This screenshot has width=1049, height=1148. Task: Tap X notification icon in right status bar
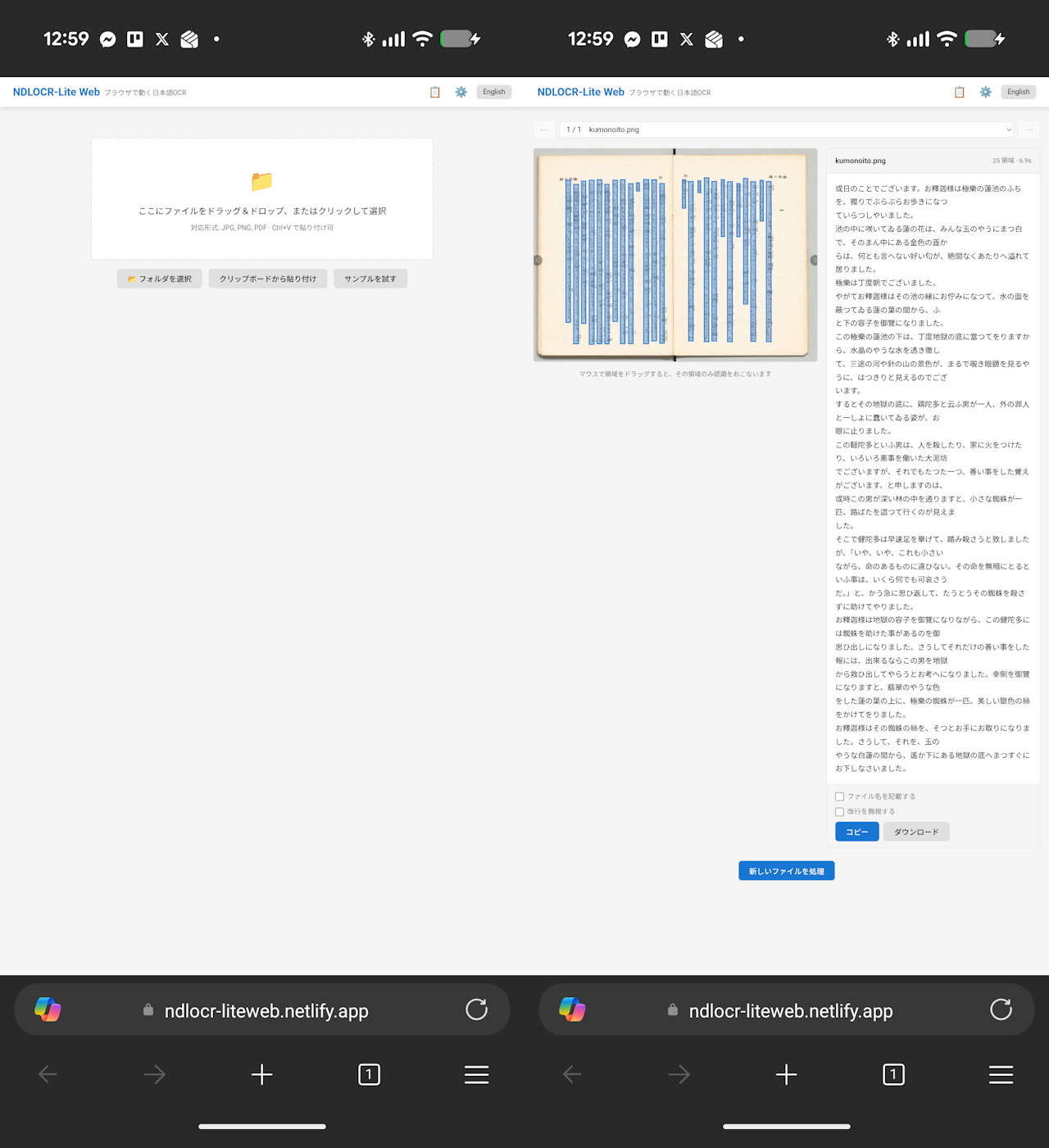point(687,39)
